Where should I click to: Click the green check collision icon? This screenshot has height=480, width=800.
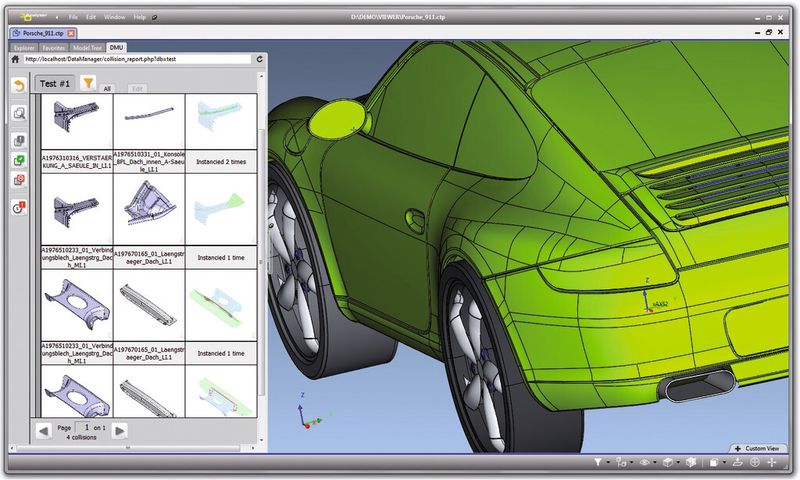click(19, 160)
